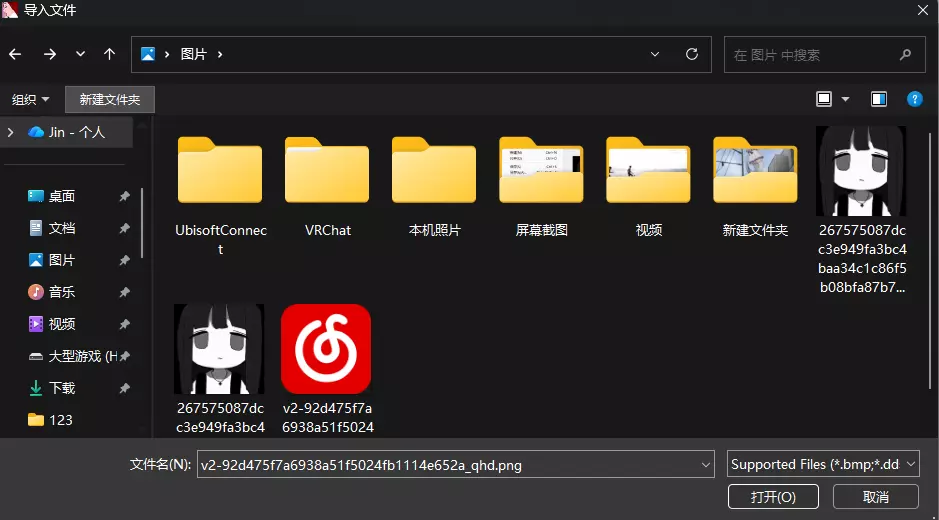Expand the Supported Files type dropdown
The width and height of the screenshot is (939, 520).
[x=823, y=464]
